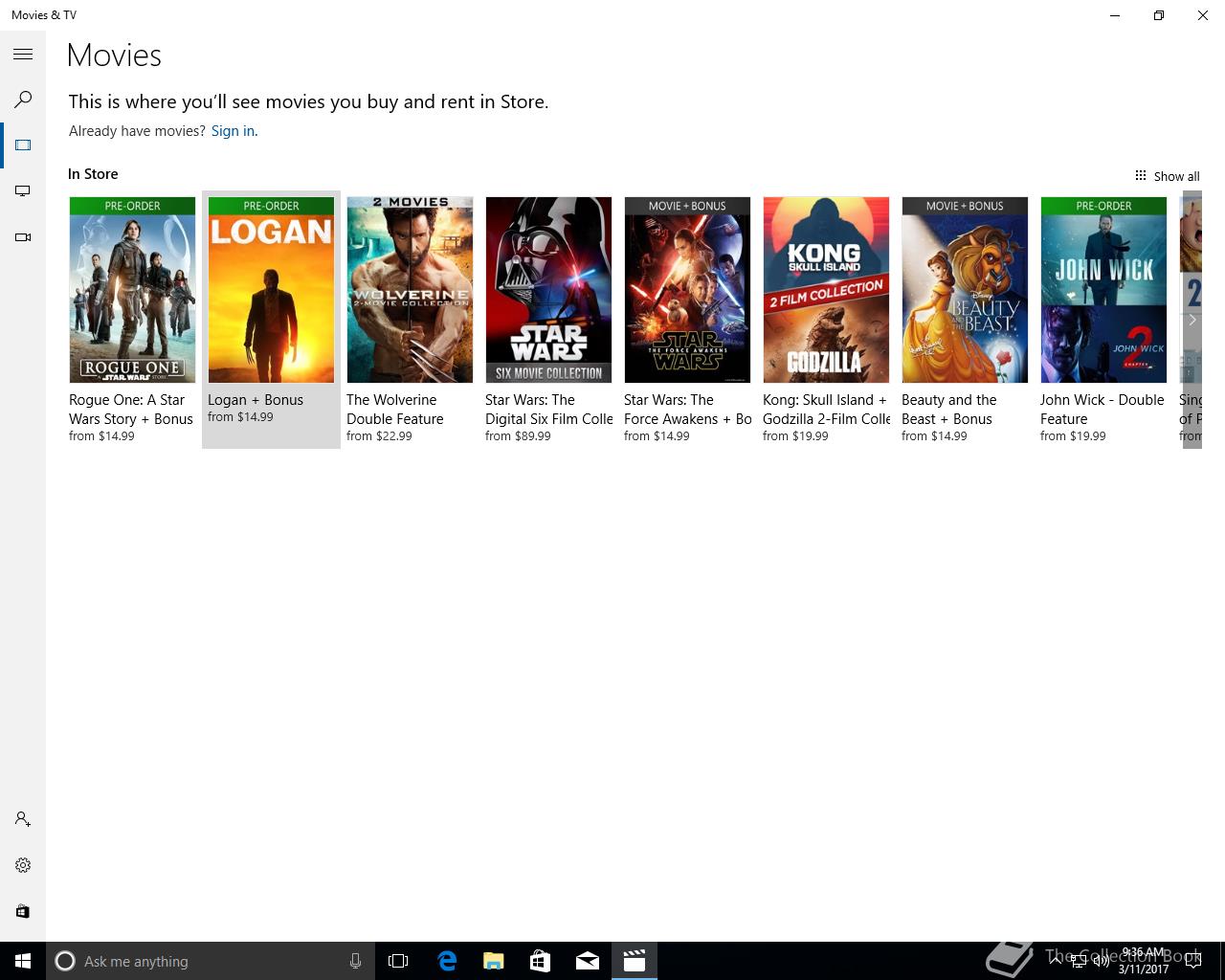Open the Force Awakens poster
Image resolution: width=1225 pixels, height=980 pixels.
(x=687, y=290)
